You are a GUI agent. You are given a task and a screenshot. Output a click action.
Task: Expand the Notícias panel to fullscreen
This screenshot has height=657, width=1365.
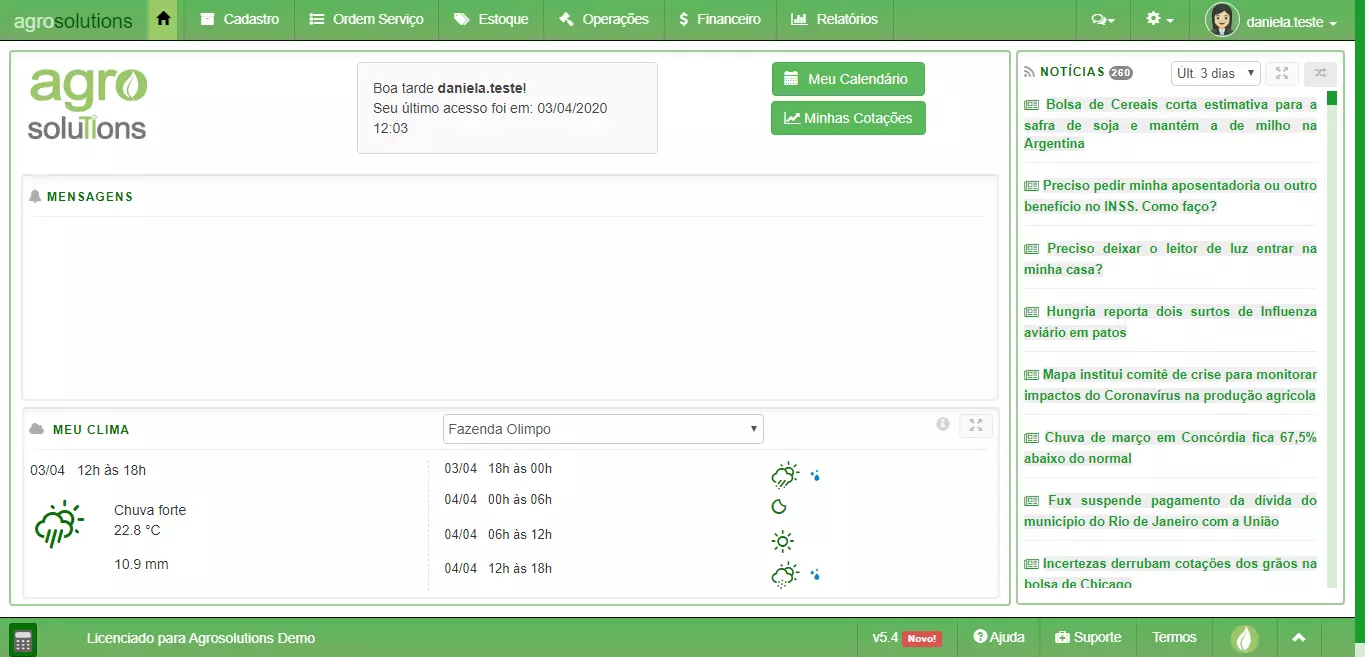(x=1281, y=73)
